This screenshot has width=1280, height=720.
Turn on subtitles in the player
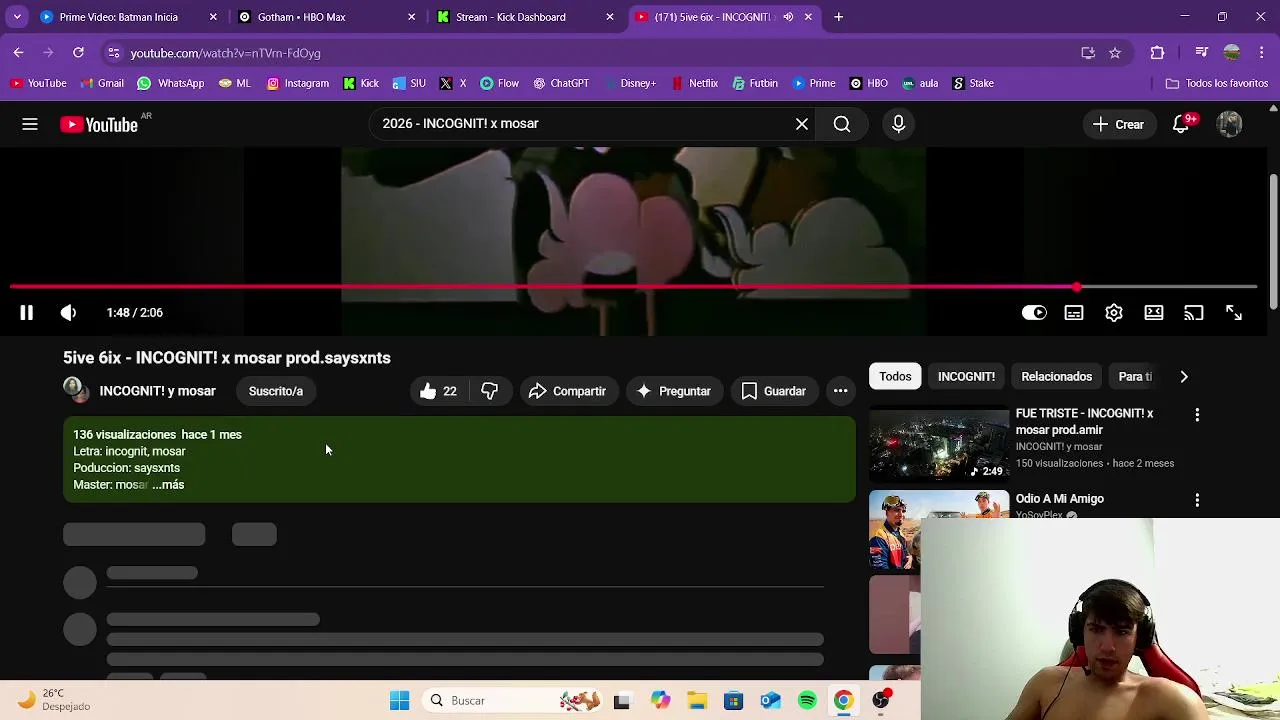1074,313
